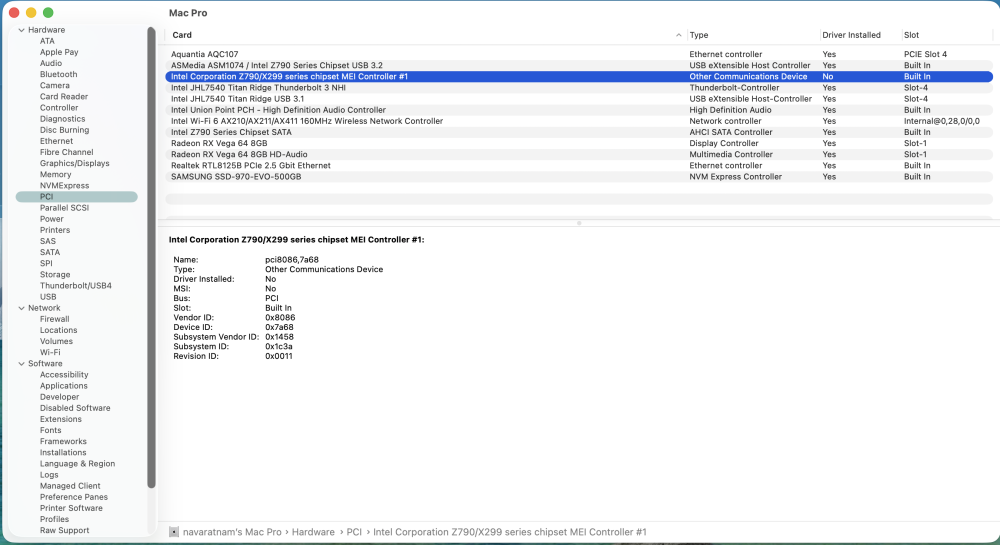Select the highlighted MEI Controller #1 row
The width and height of the screenshot is (1000, 545).
(579, 76)
